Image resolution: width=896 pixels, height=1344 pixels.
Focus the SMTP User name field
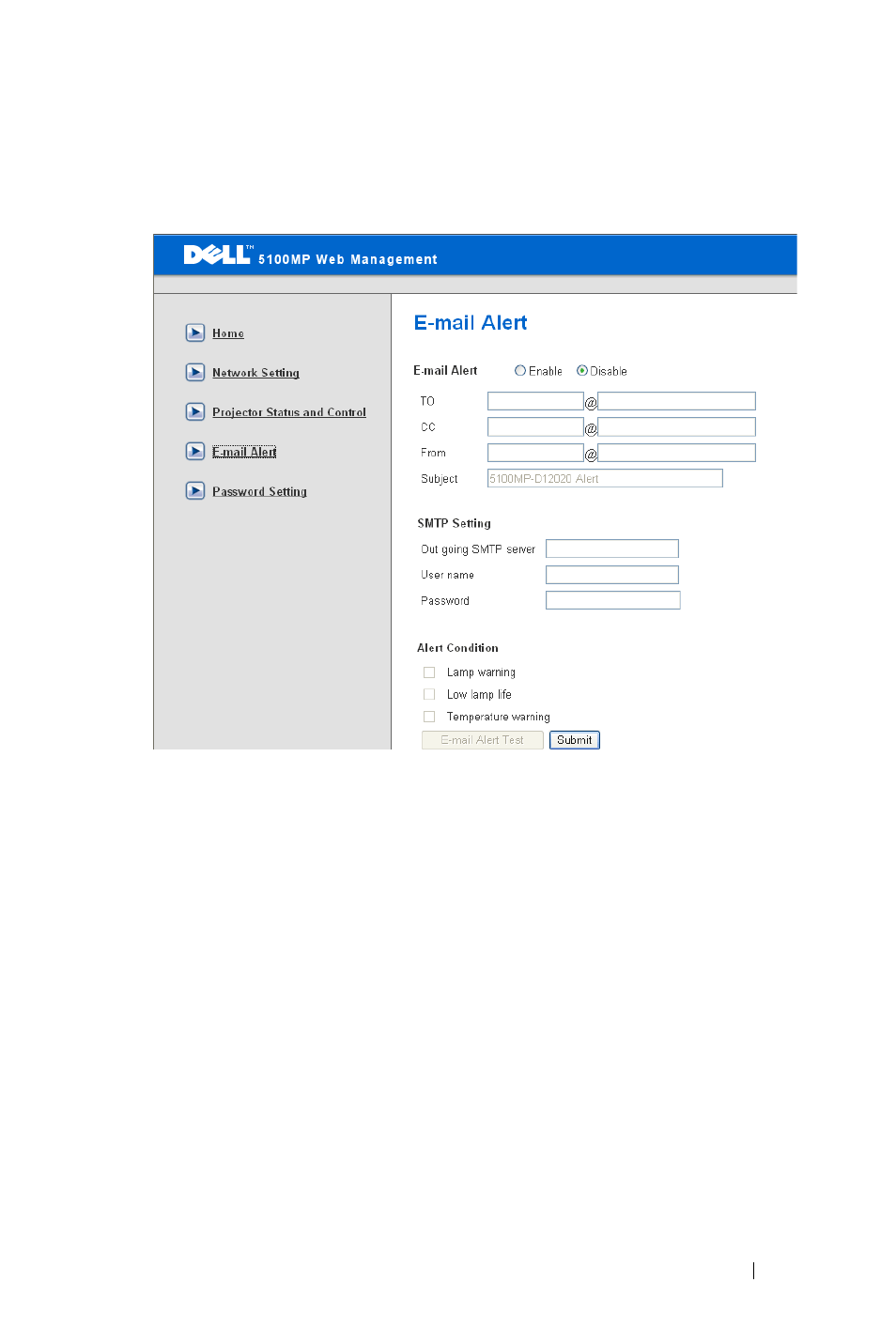pos(612,575)
